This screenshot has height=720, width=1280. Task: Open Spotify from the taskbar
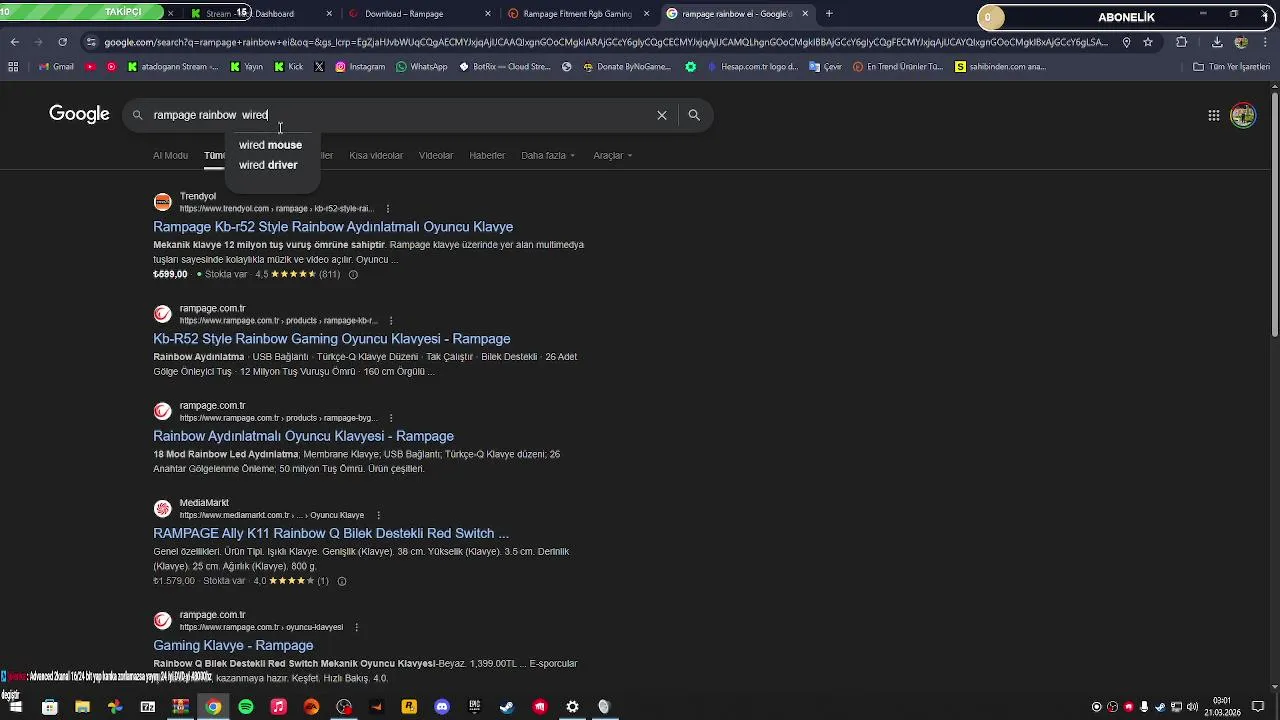(246, 707)
